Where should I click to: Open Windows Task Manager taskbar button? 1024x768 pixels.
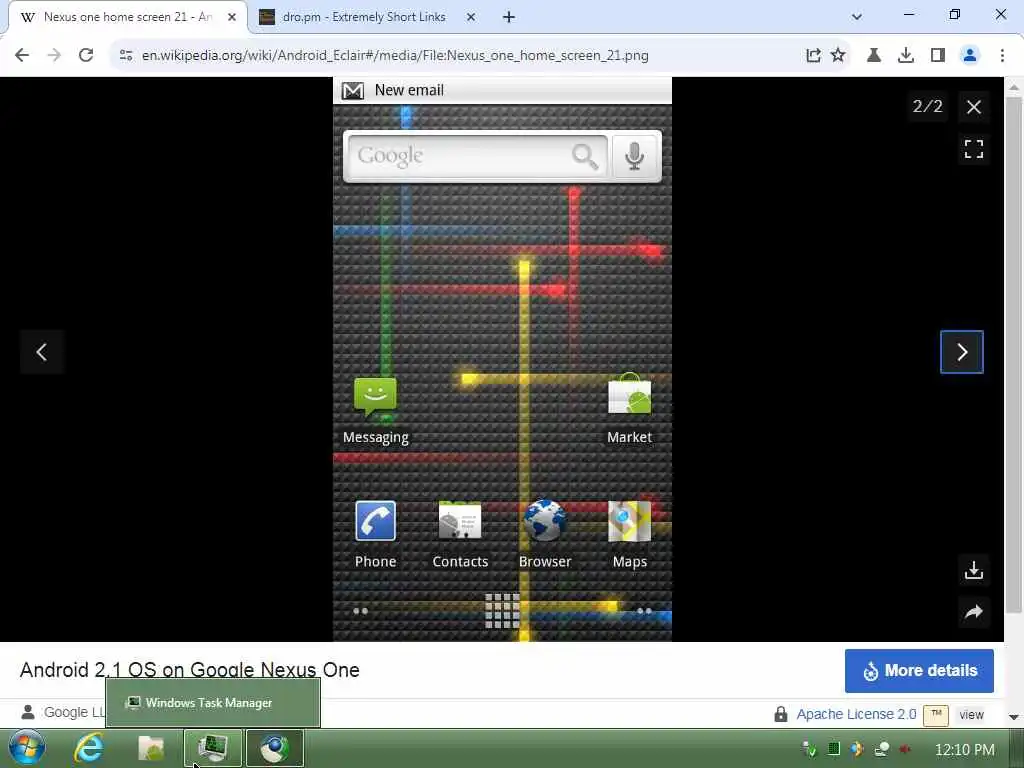tap(213, 748)
